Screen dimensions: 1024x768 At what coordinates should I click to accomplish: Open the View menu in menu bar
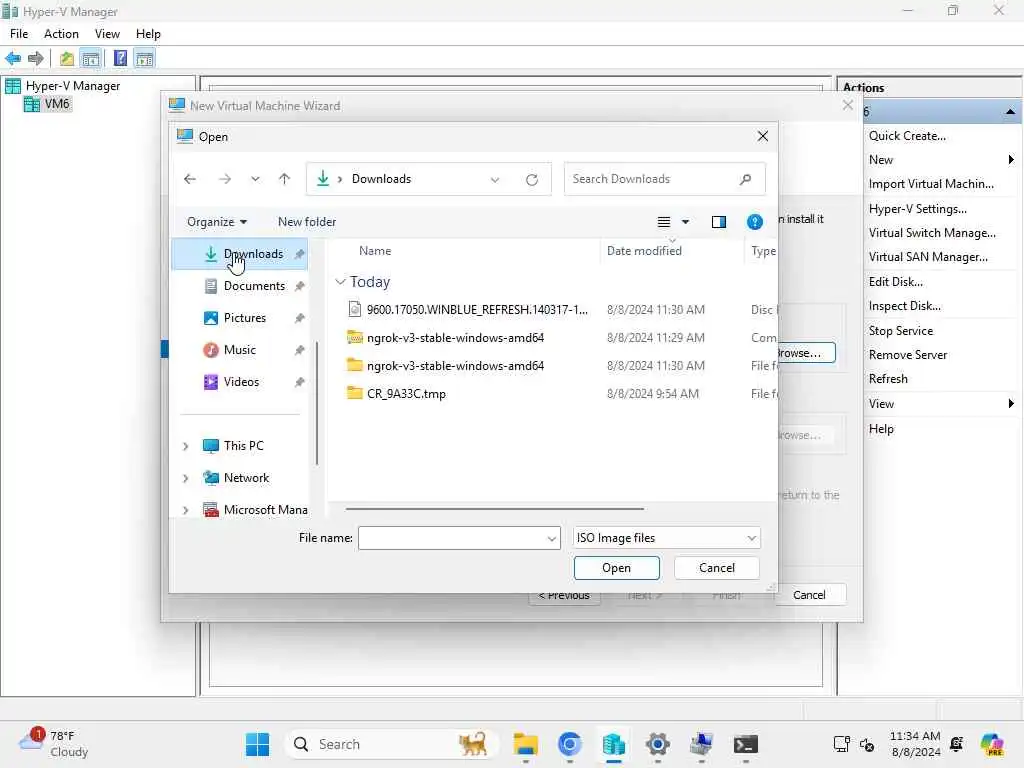coord(107,34)
